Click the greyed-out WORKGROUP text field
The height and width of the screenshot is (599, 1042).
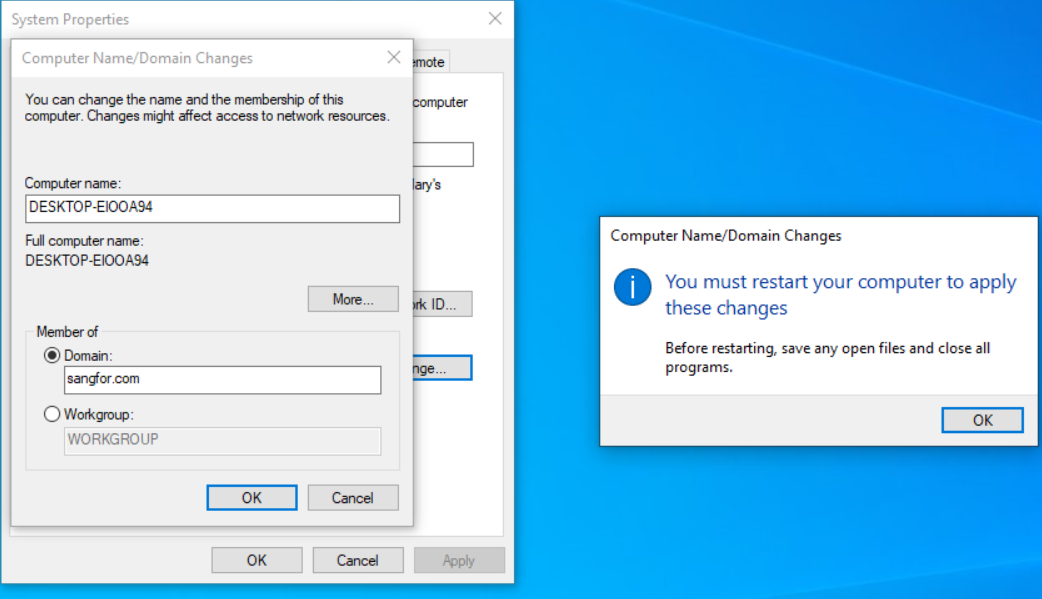click(x=222, y=440)
